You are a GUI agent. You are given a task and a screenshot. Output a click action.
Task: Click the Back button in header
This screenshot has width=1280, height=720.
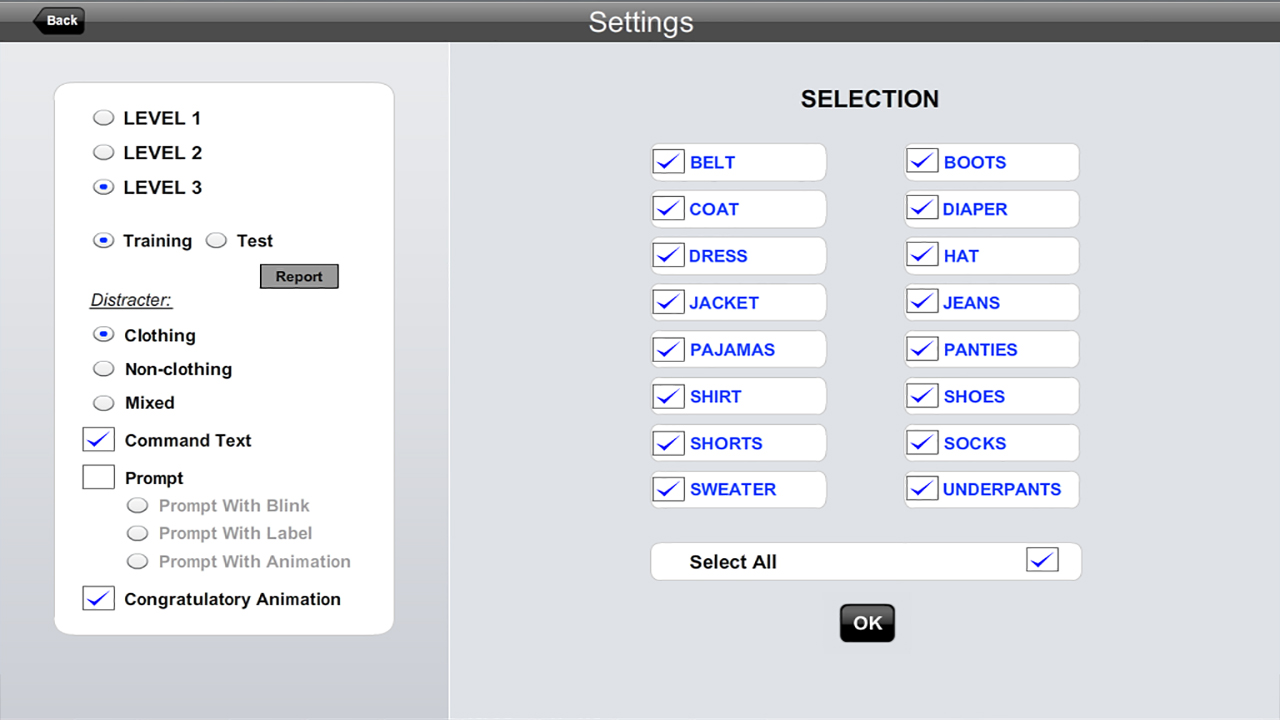click(59, 21)
